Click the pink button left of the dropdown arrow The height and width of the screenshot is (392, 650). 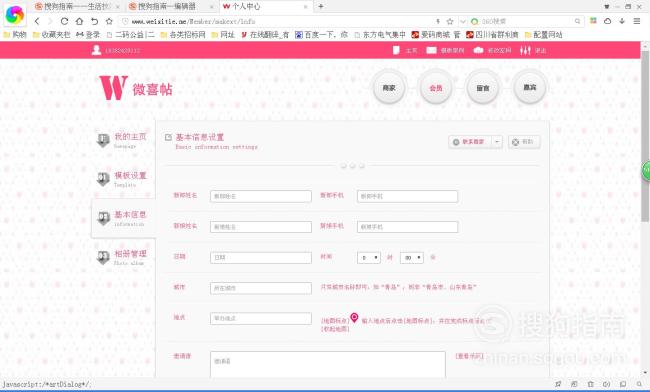(470, 142)
